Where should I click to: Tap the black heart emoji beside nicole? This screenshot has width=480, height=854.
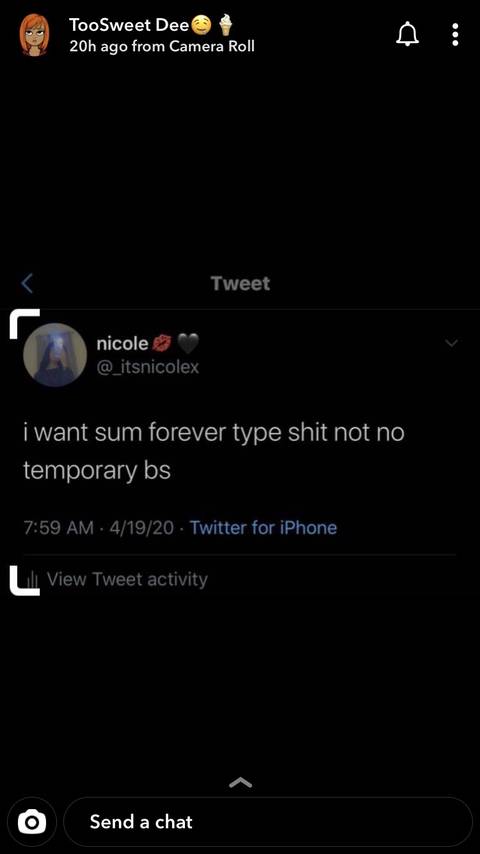(x=189, y=343)
